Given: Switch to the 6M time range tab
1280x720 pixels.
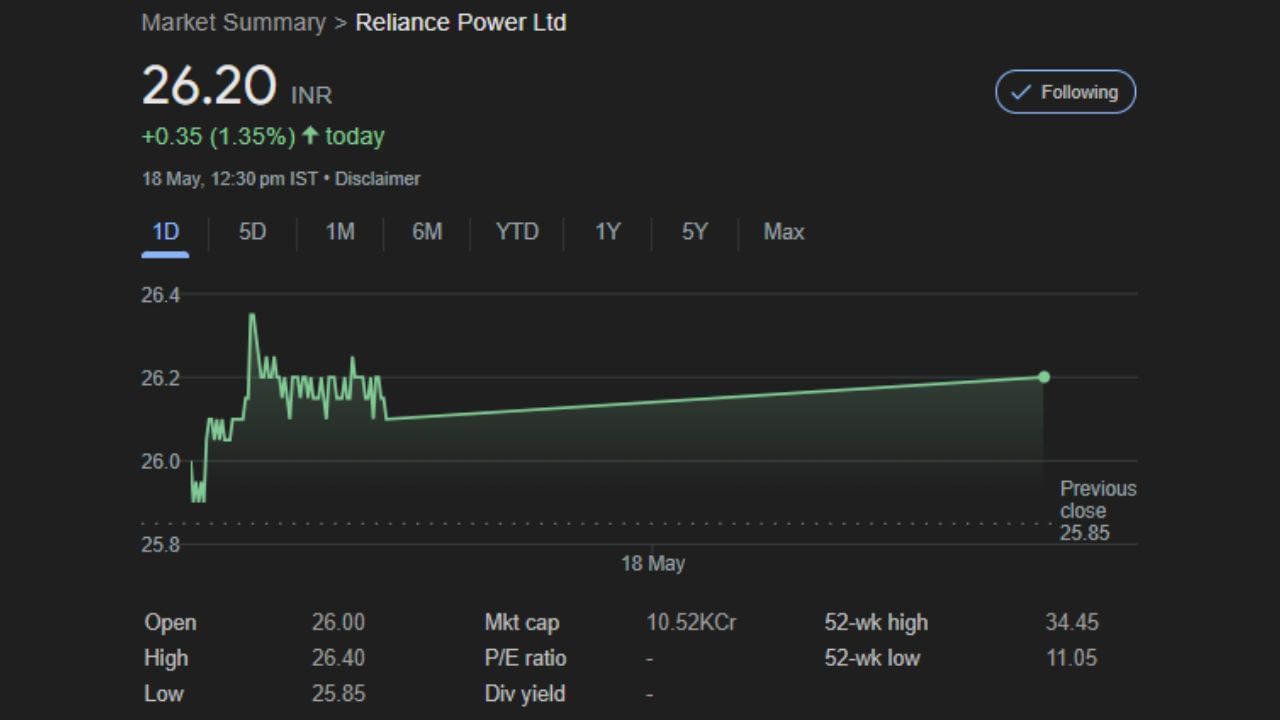Looking at the screenshot, I should [x=427, y=232].
